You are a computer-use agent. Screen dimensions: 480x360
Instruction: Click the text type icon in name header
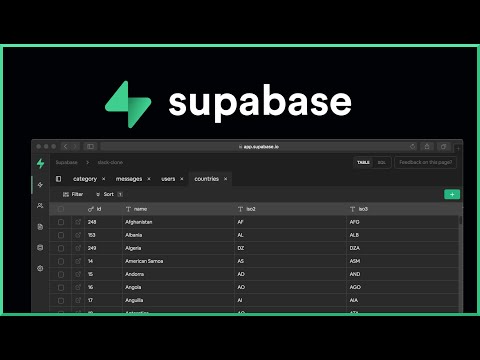tap(128, 209)
